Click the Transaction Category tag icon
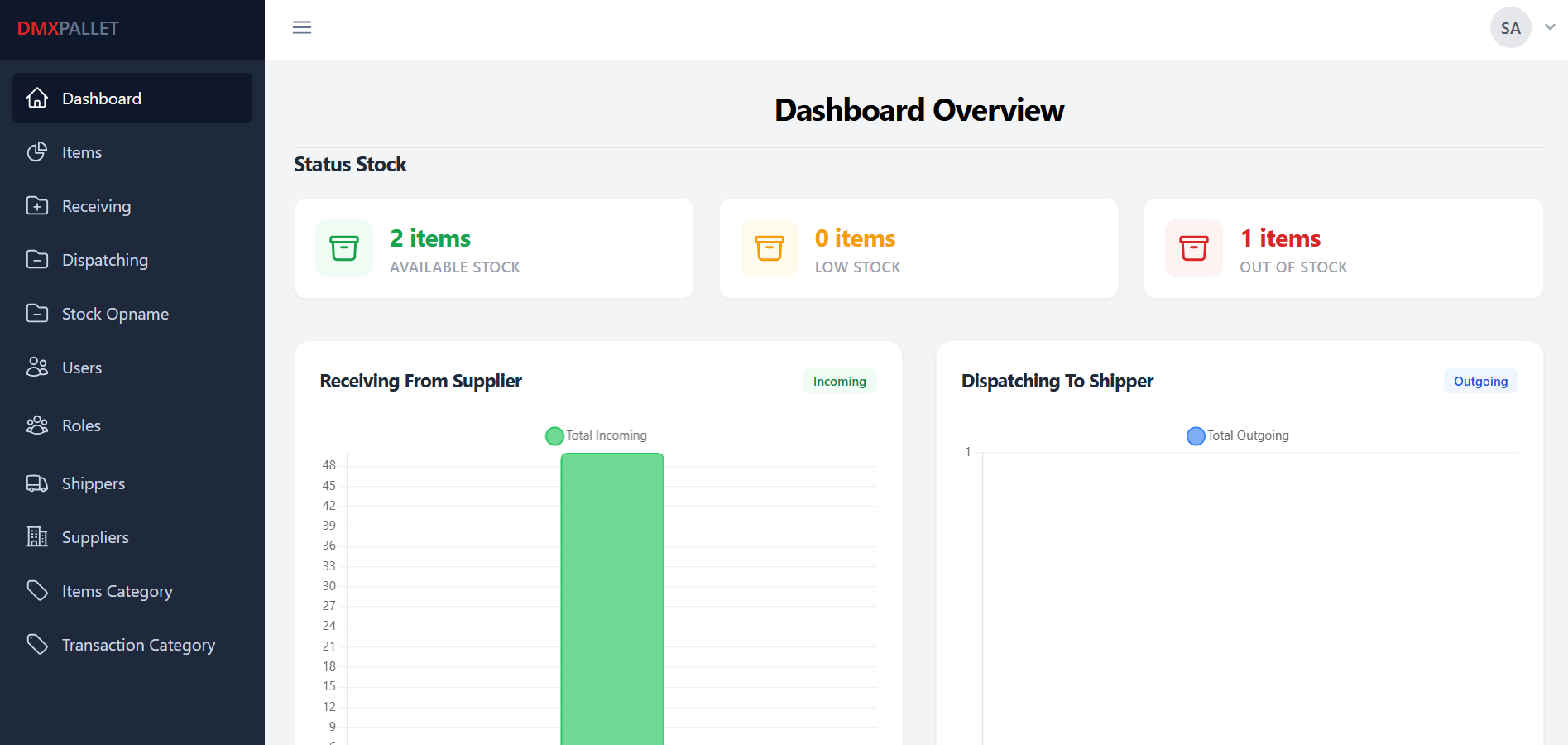Viewport: 1568px width, 745px height. (x=37, y=644)
